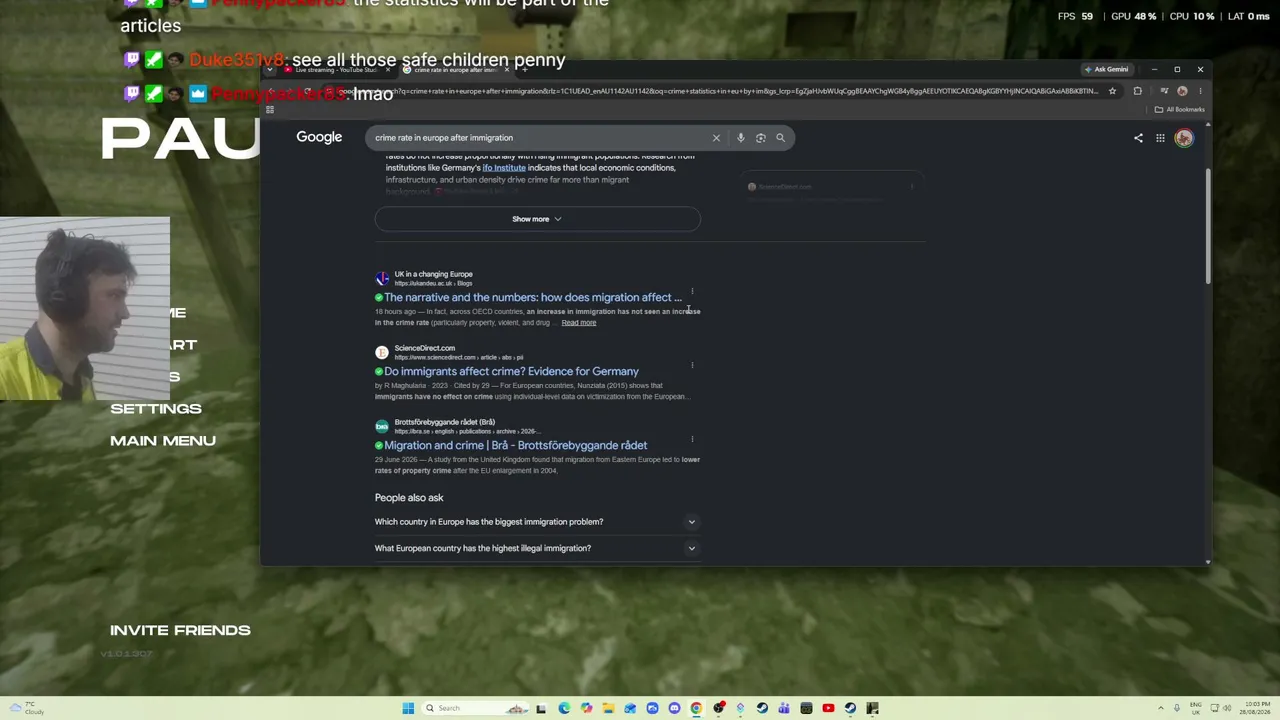Open Copilot from the taskbar
This screenshot has height=720, width=1280.
click(586, 708)
